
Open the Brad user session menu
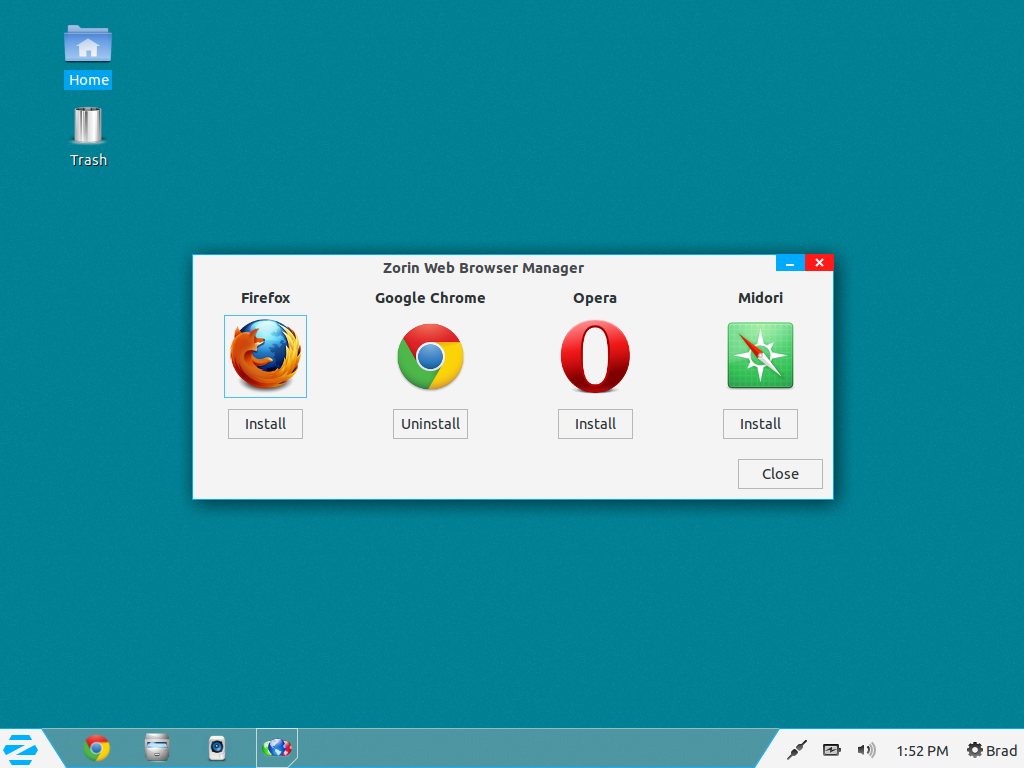(x=991, y=751)
